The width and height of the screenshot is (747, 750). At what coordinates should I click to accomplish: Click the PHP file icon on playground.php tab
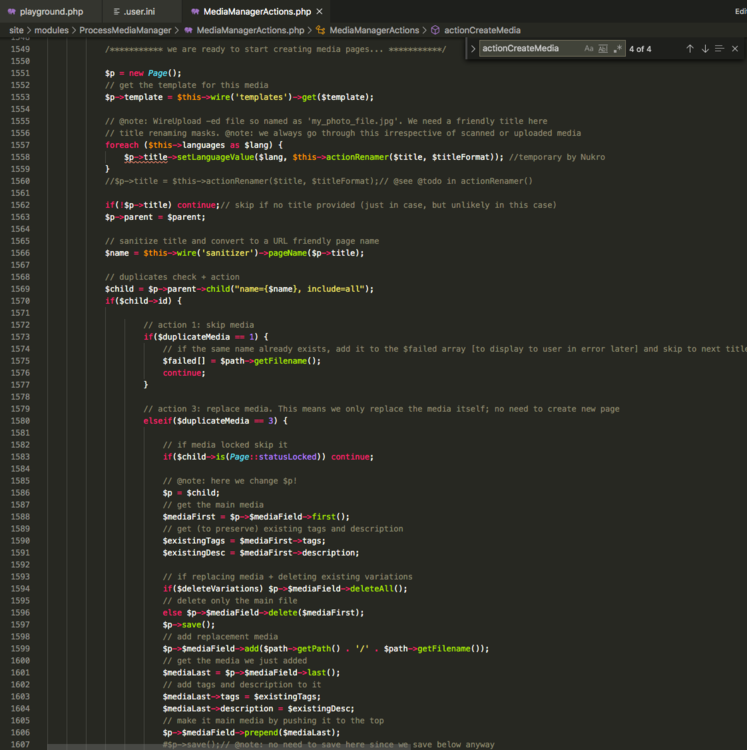[x=11, y=11]
